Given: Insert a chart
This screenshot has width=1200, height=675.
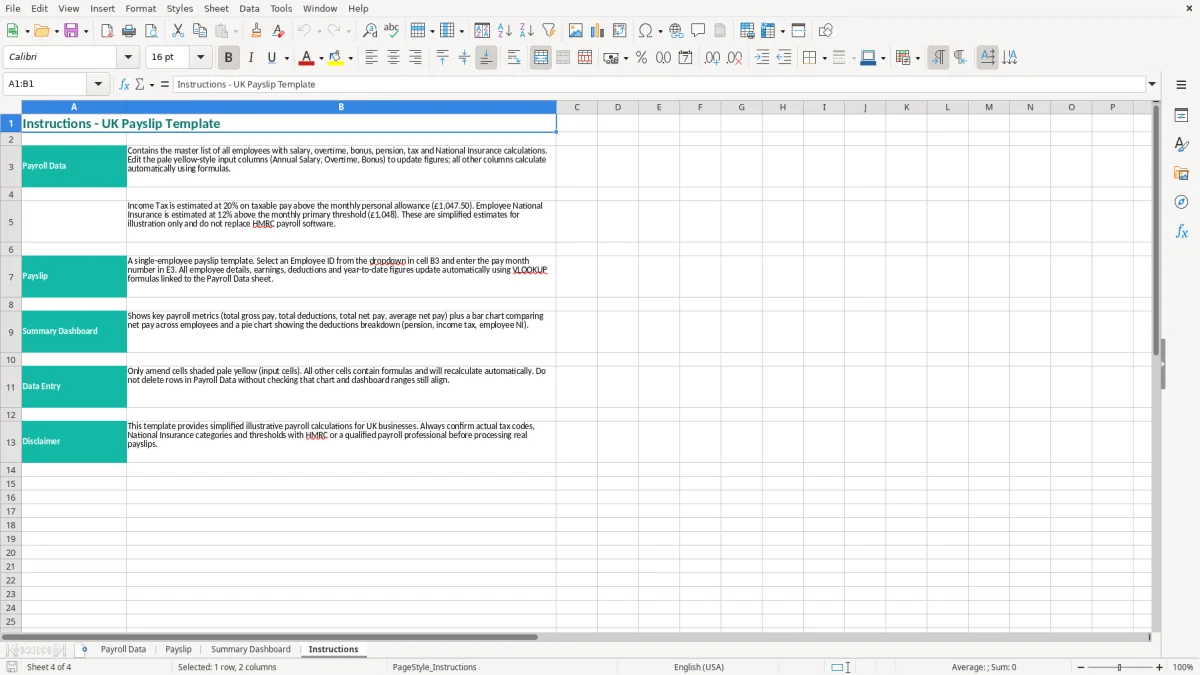Looking at the screenshot, I should coord(598,30).
